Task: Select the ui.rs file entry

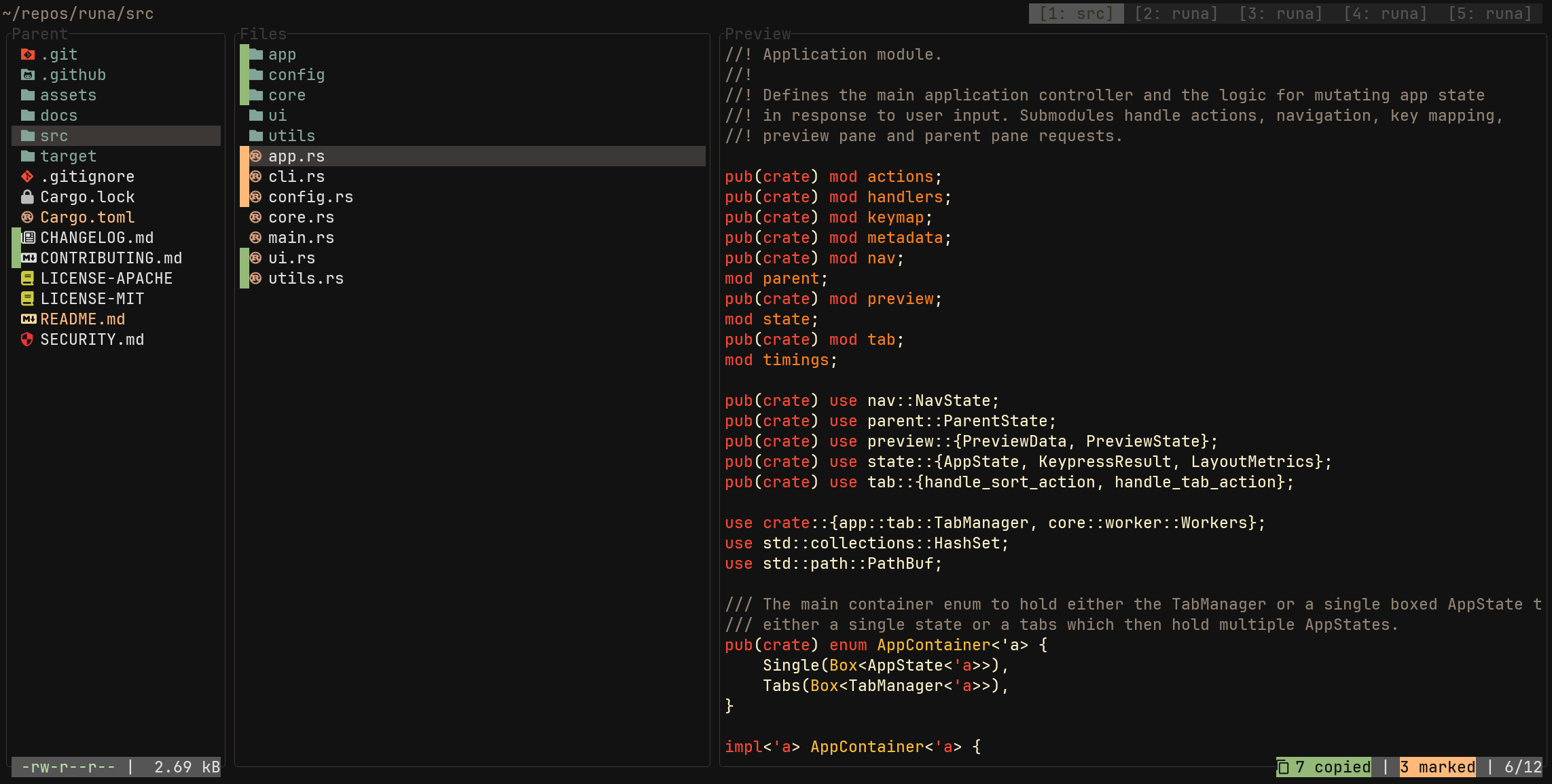Action: (x=473, y=258)
